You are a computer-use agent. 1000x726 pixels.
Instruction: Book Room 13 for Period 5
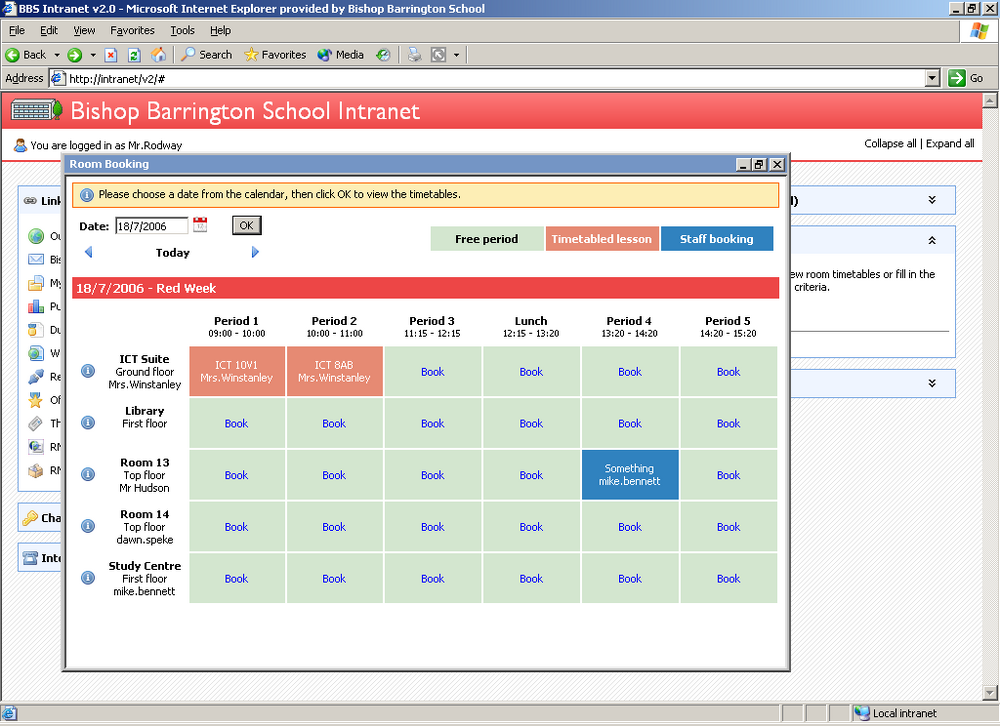coord(728,475)
